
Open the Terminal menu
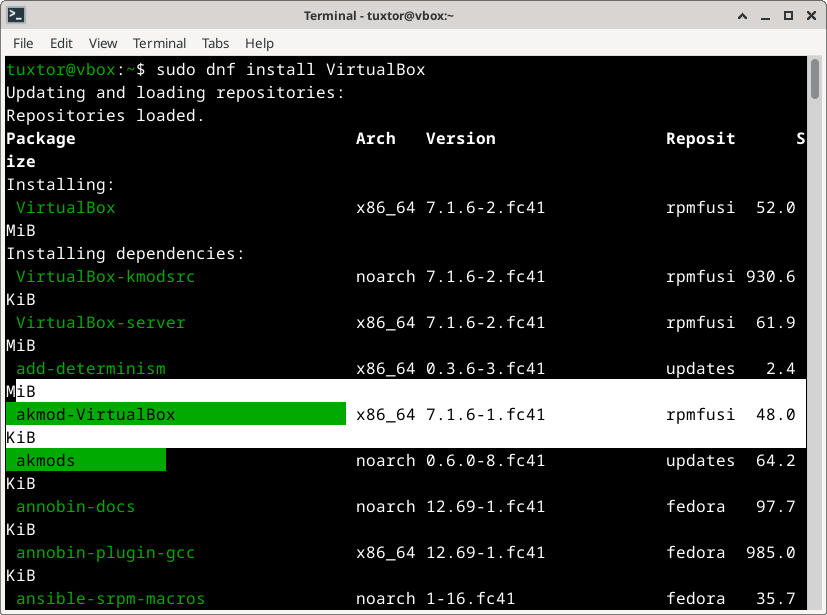(159, 43)
